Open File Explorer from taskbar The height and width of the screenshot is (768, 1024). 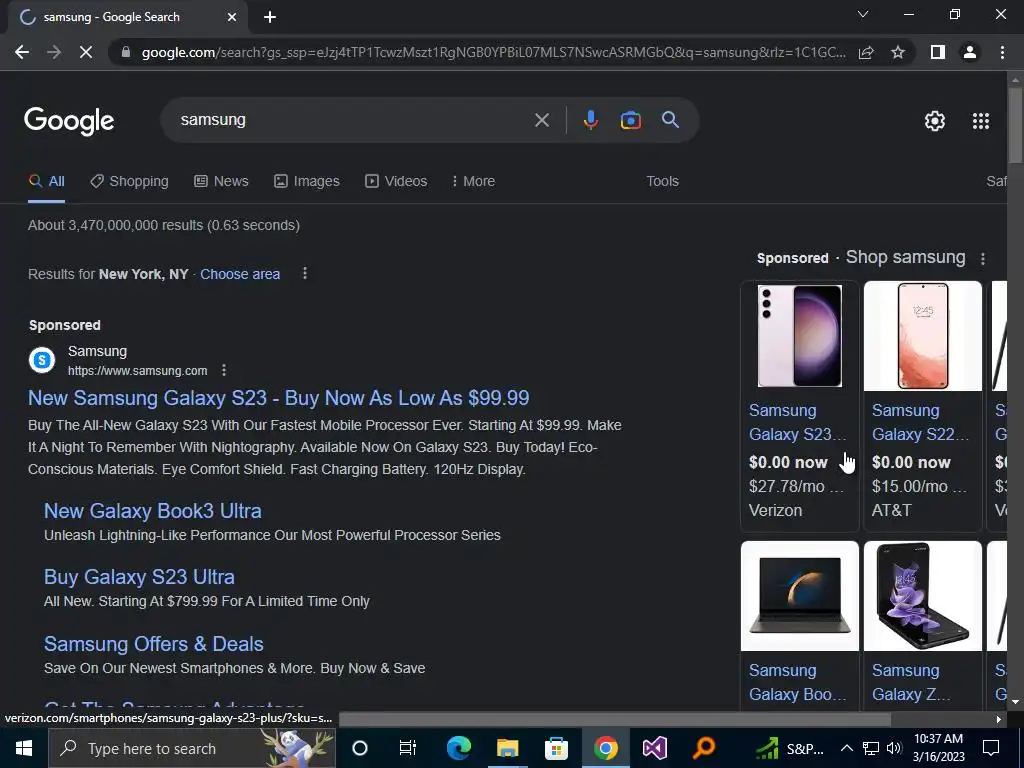coord(507,748)
